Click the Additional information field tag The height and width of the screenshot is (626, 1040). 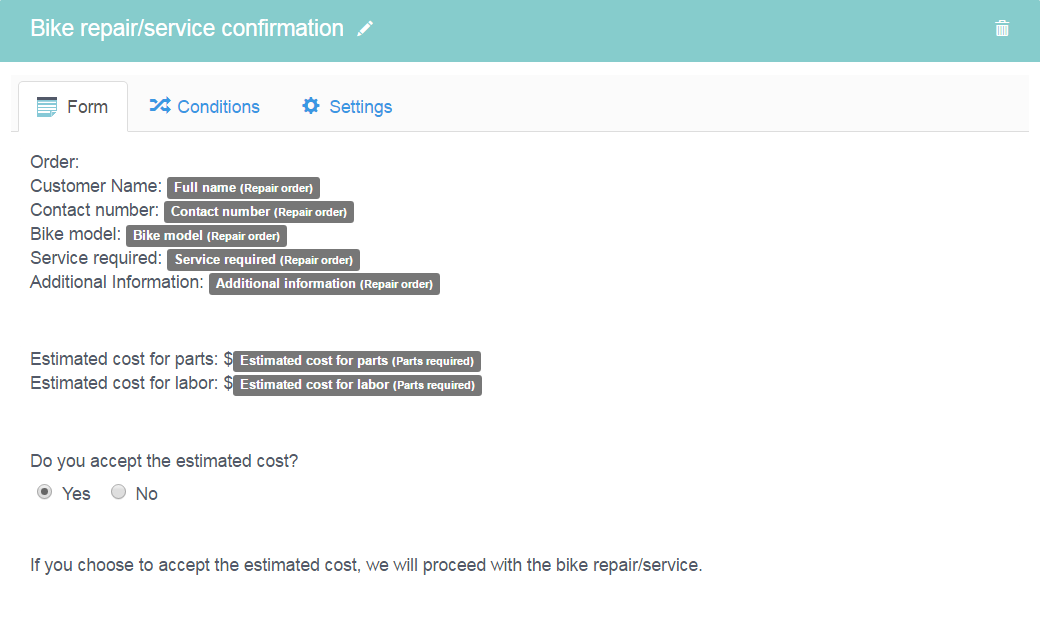[324, 284]
